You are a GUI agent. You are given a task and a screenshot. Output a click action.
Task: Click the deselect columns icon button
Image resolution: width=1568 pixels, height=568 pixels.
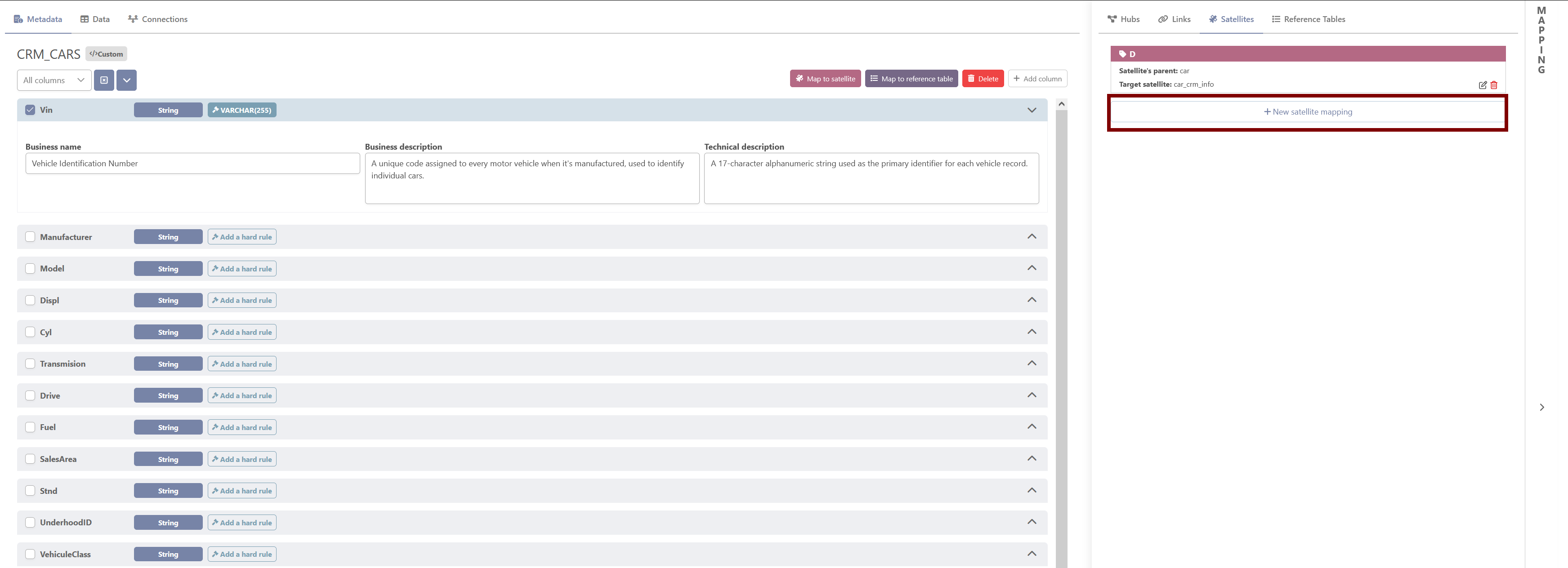pyautogui.click(x=104, y=80)
